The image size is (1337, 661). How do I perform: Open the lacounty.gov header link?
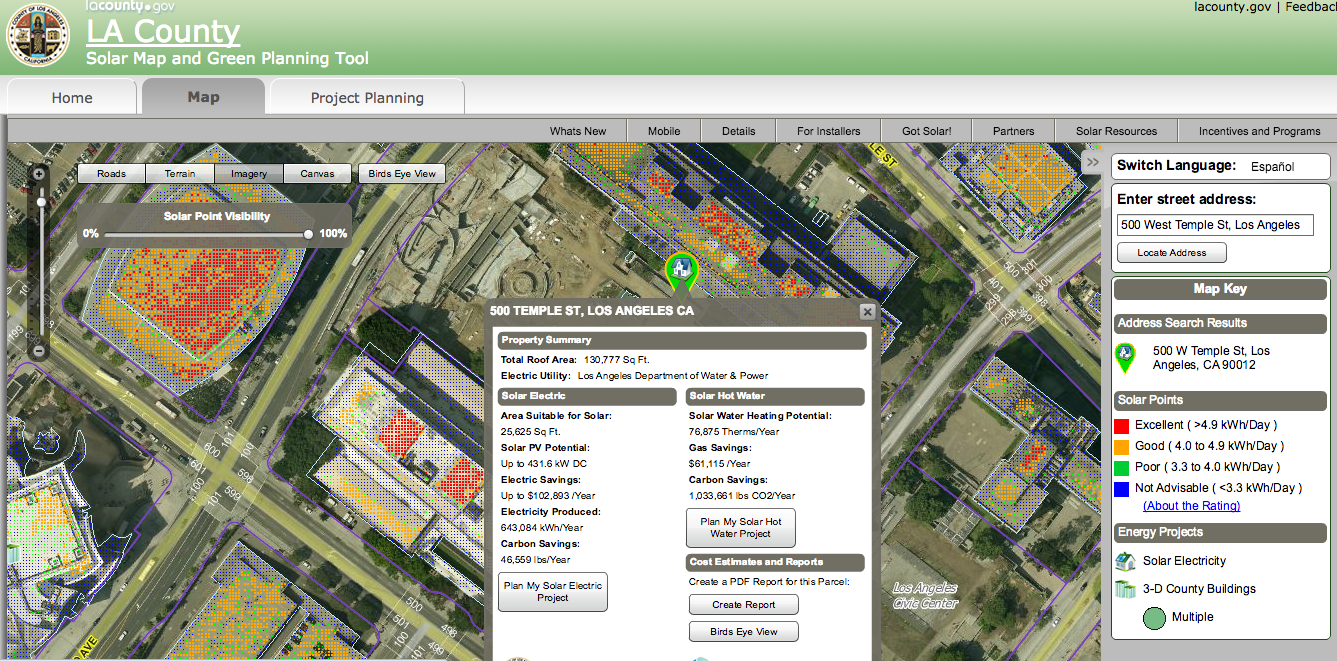tap(1232, 7)
